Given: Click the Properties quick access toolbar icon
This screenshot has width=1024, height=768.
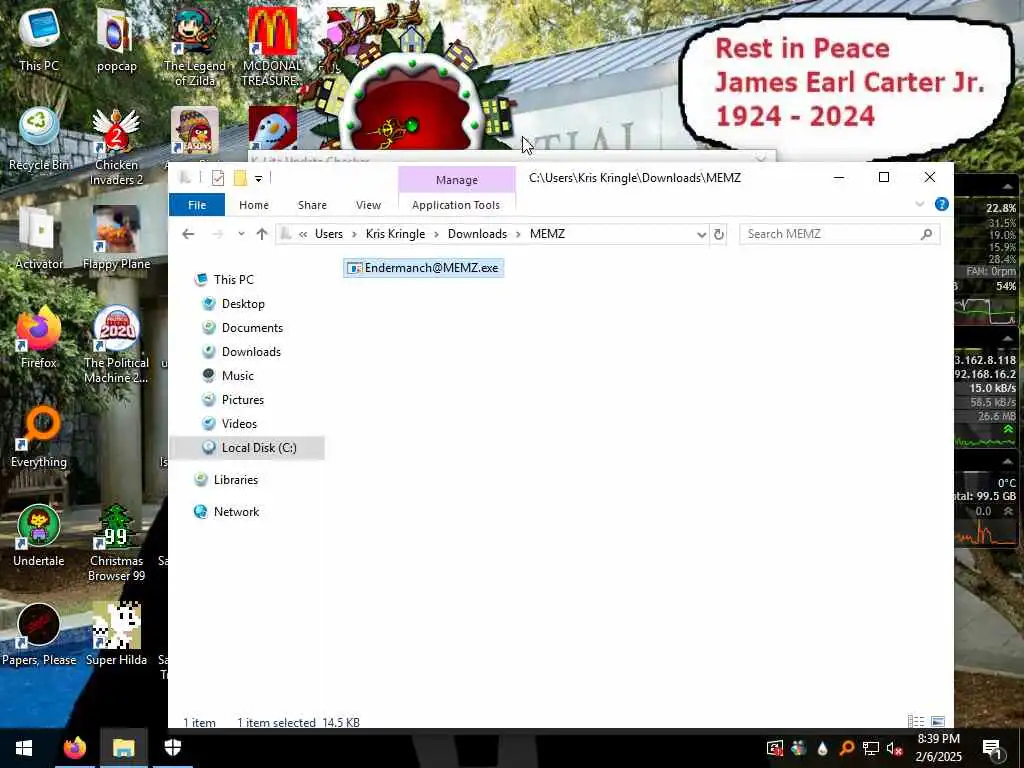Looking at the screenshot, I should (x=218, y=178).
